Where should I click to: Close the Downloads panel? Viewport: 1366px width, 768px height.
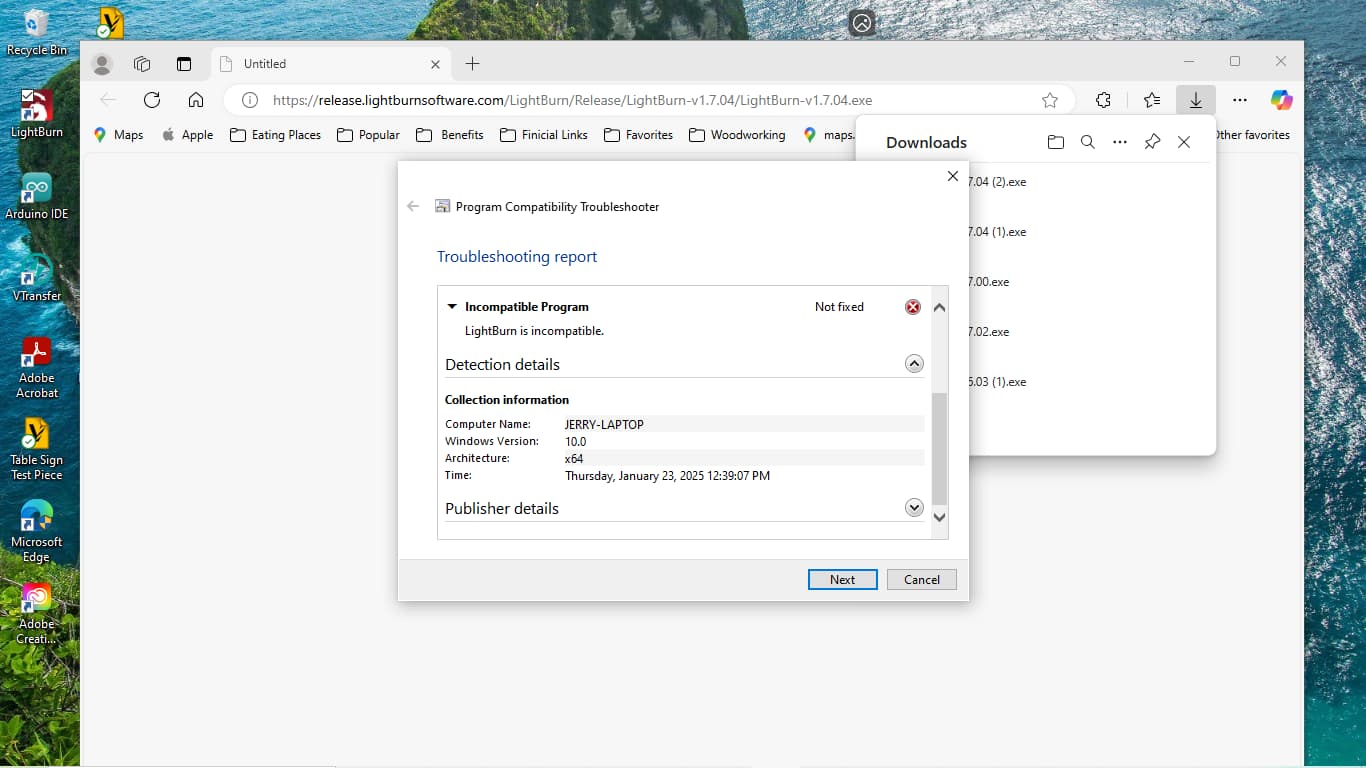1184,142
